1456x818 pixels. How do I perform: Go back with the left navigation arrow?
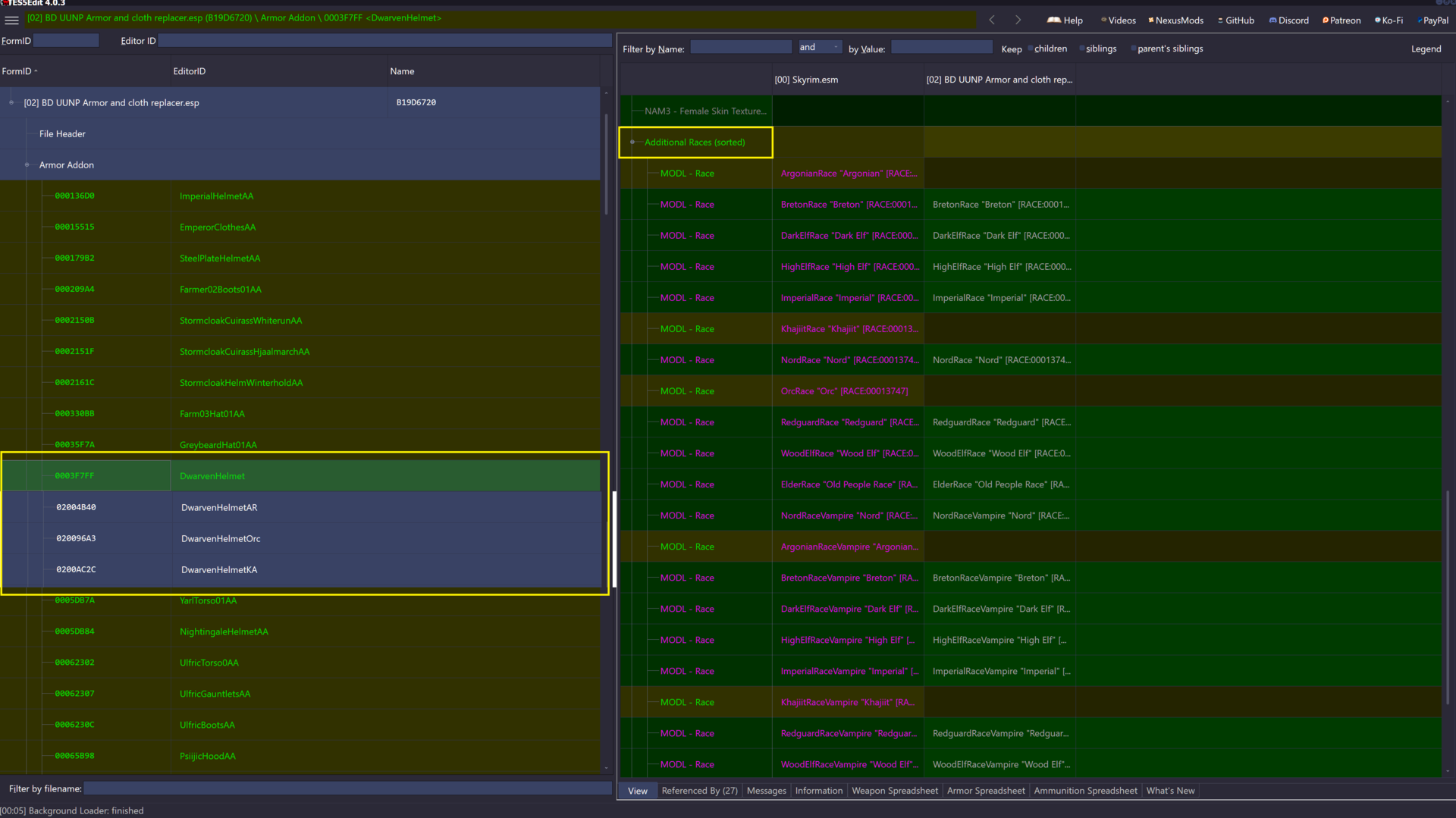[x=992, y=20]
